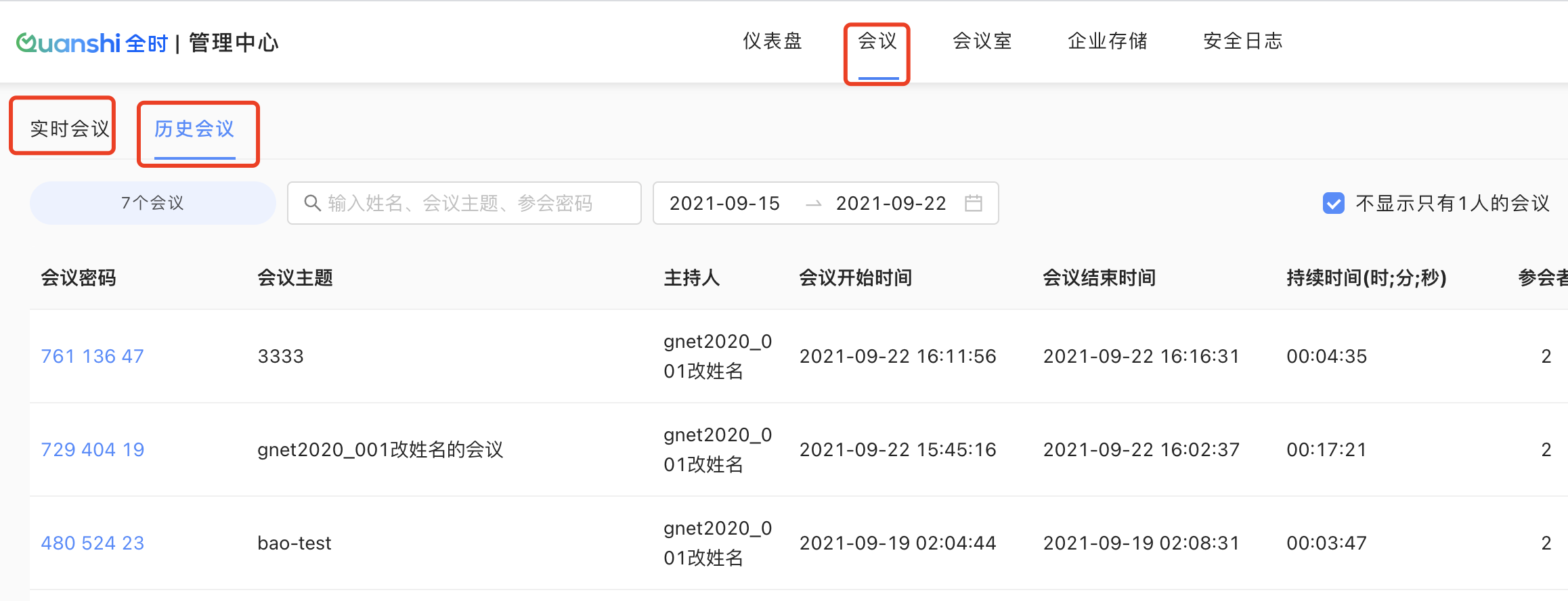Switch to the 安全日志 tab
This screenshot has height=601, width=1568.
click(x=1242, y=41)
